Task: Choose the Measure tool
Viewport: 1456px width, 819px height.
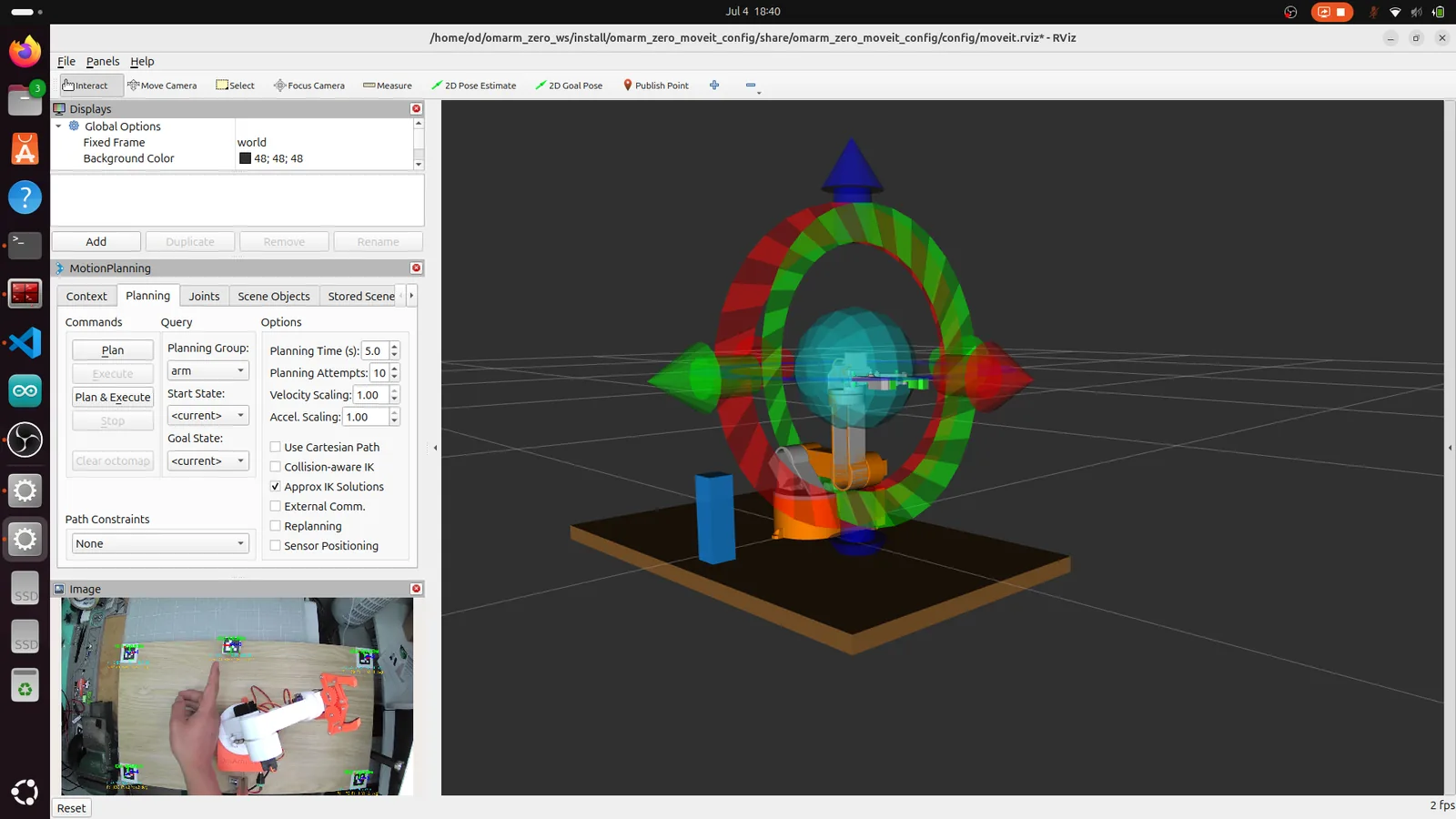Action: [x=388, y=86]
